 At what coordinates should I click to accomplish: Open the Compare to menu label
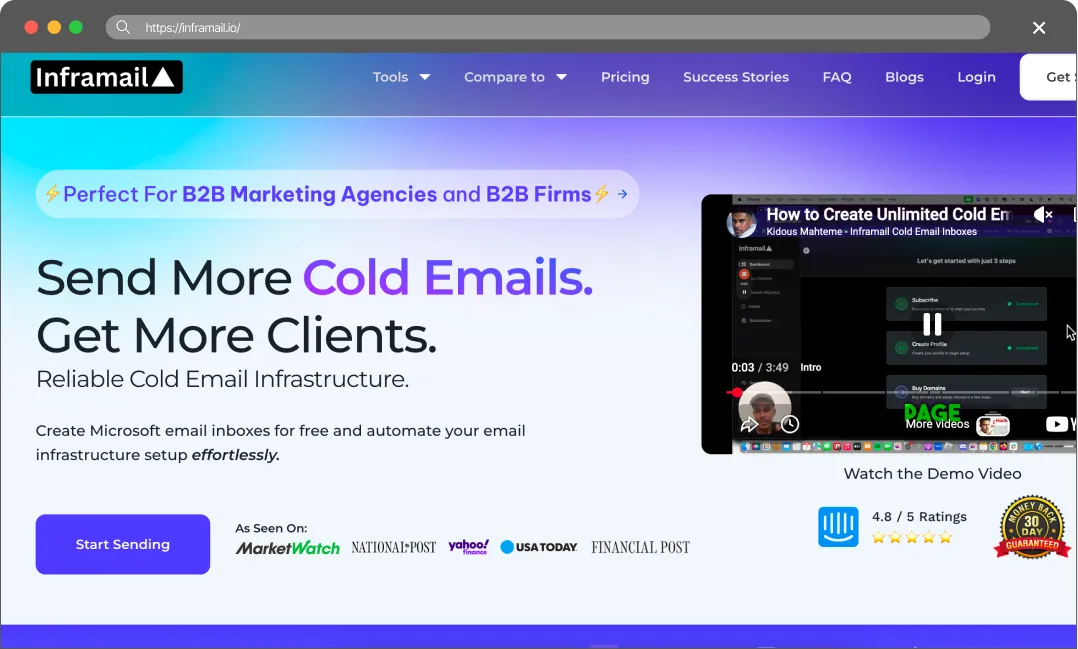[x=504, y=77]
